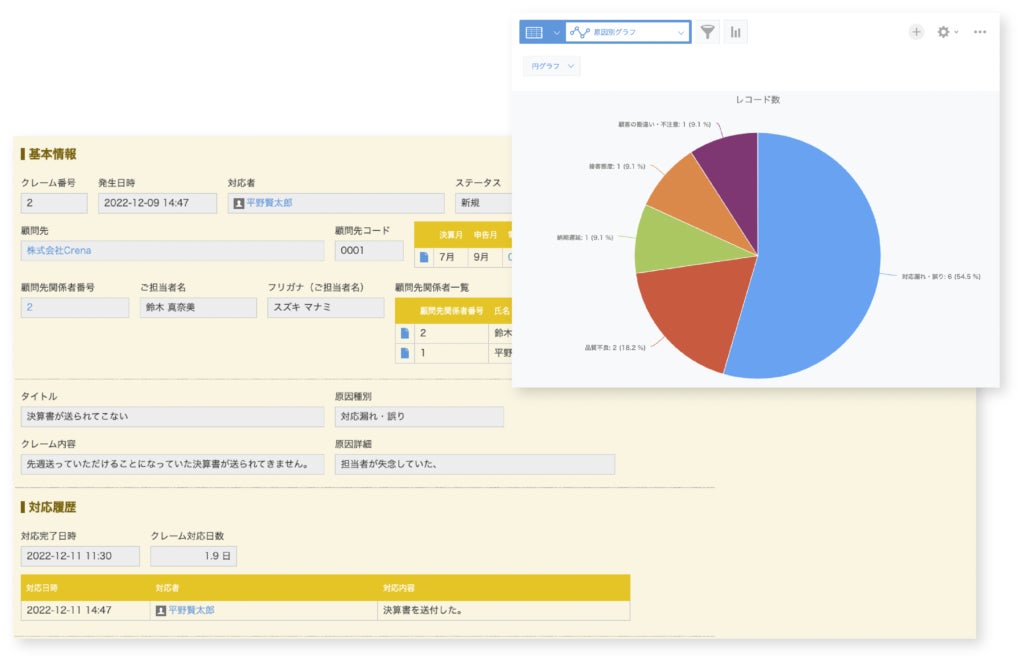Click the 7月 cell in the 決算月 table

451,257
